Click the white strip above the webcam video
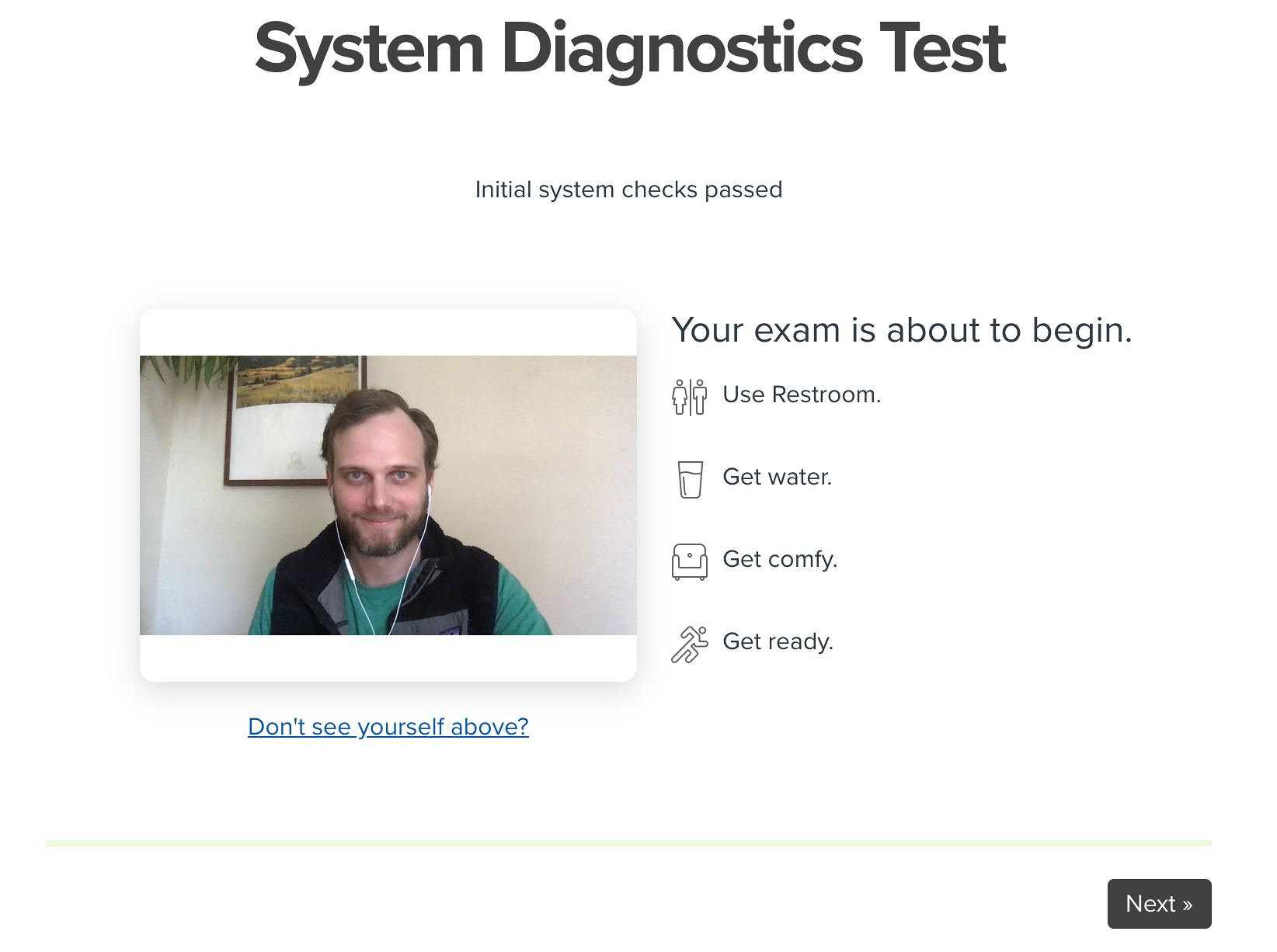The height and width of the screenshot is (952, 1277). coord(388,332)
